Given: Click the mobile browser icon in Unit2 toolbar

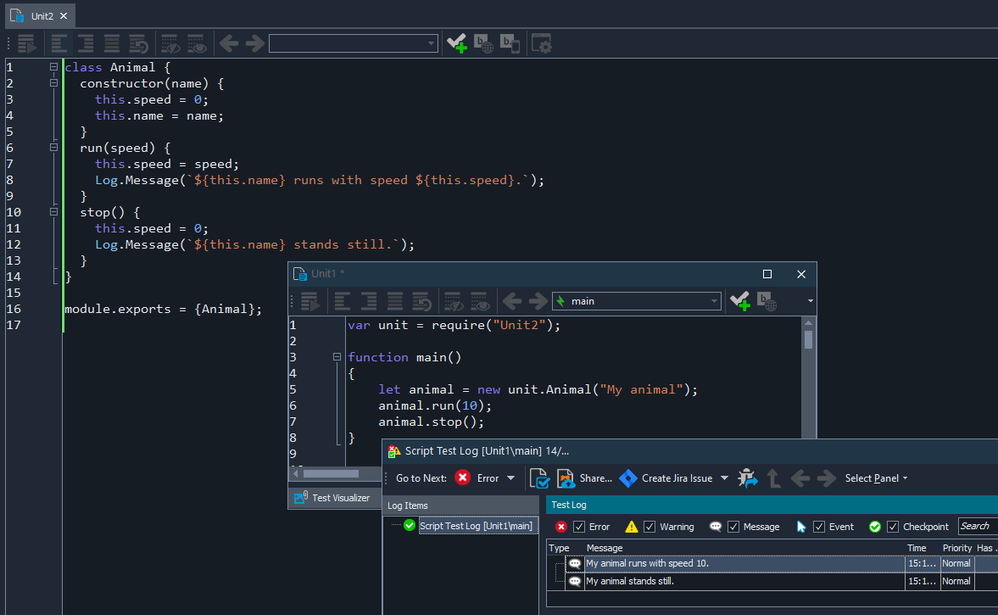Looking at the screenshot, I should click(x=510, y=43).
